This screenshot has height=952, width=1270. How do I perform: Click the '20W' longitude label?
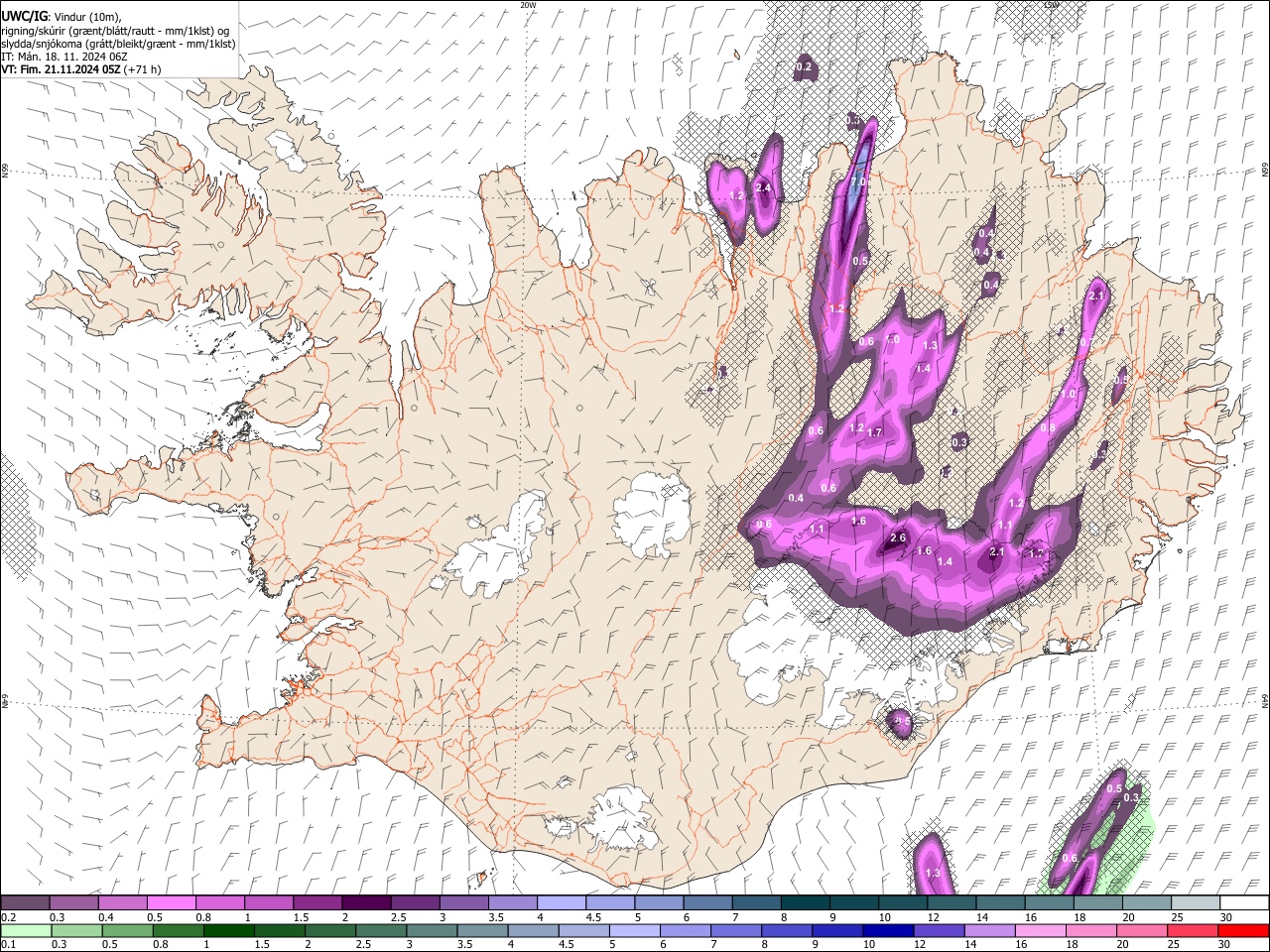528,5
